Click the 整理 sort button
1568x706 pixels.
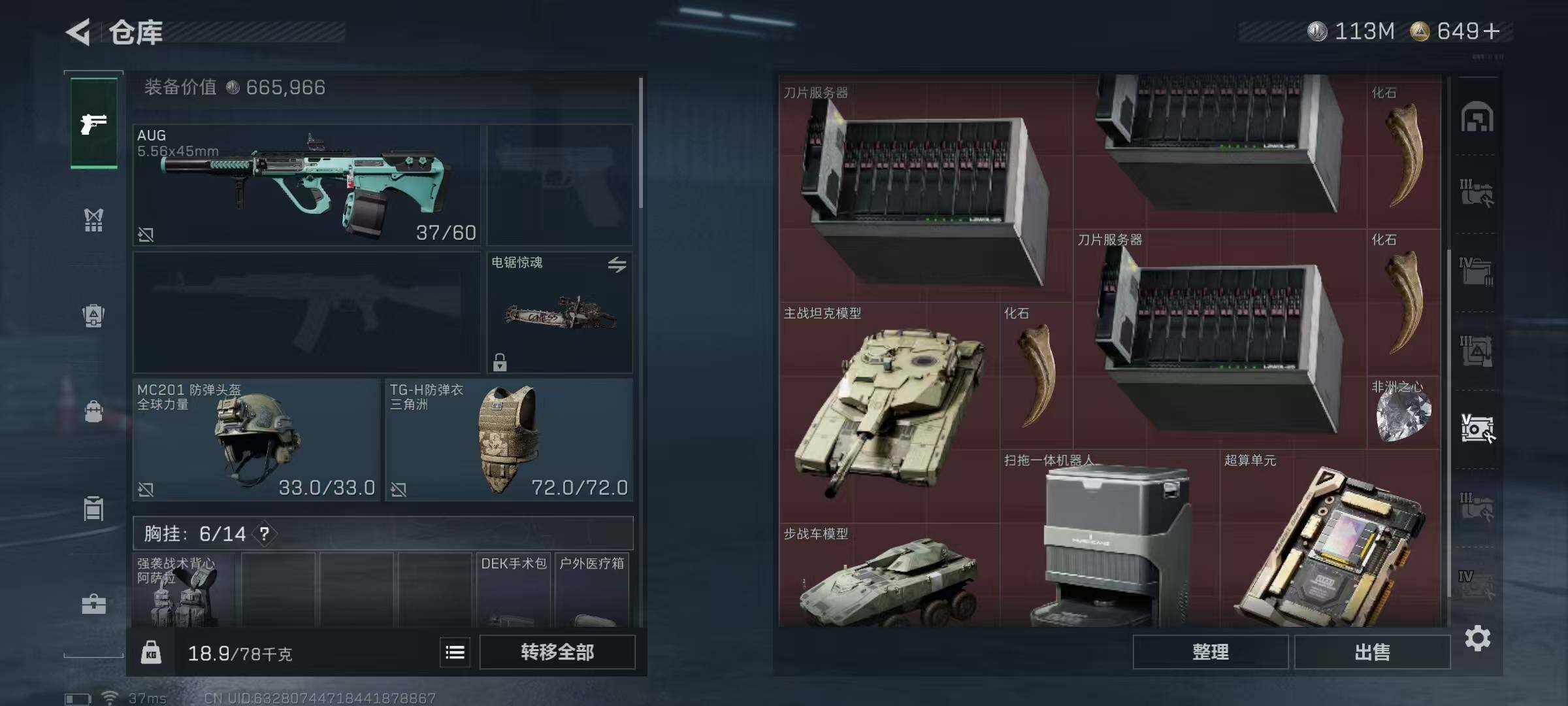1210,652
